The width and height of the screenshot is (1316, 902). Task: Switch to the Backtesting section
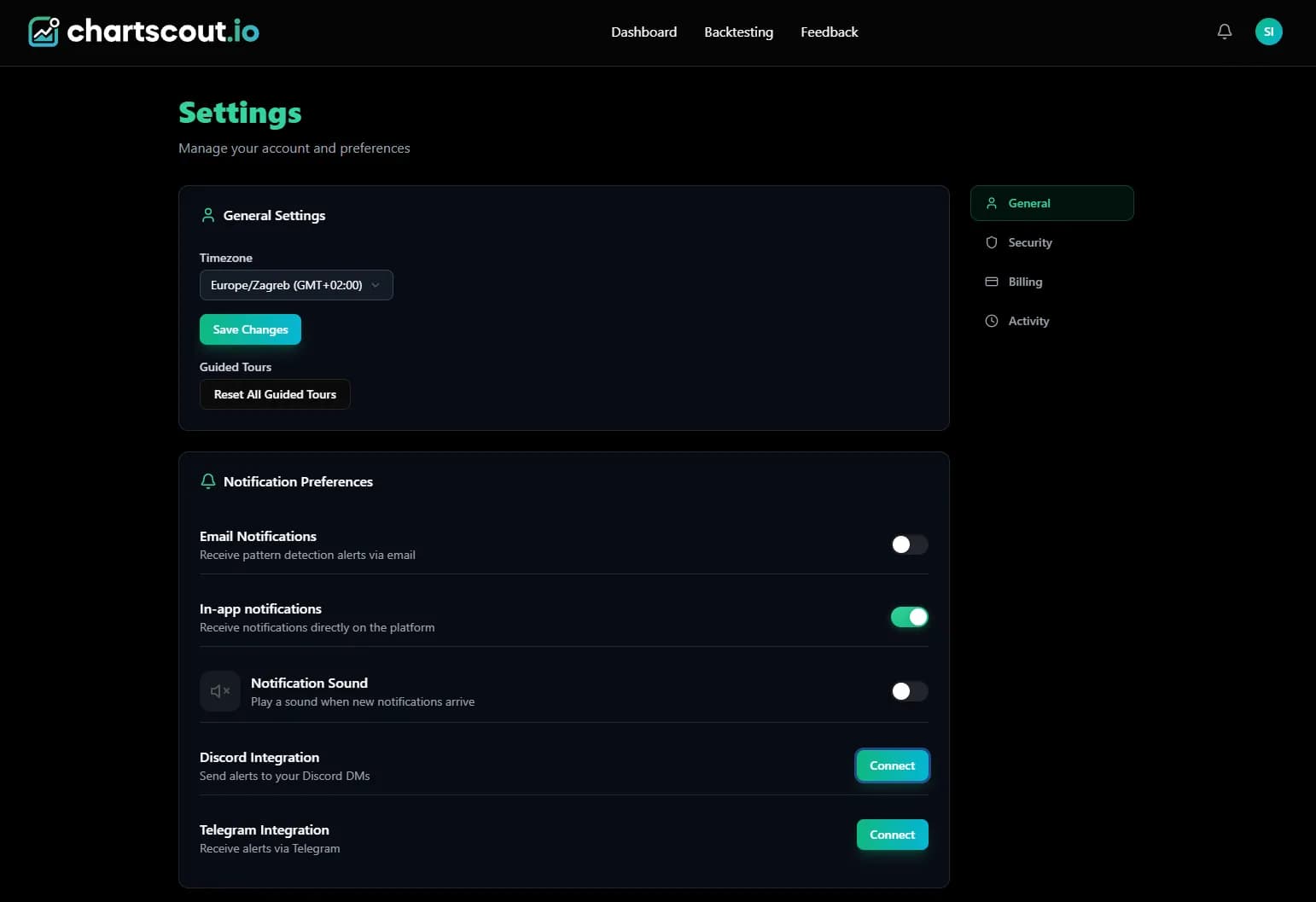(738, 32)
